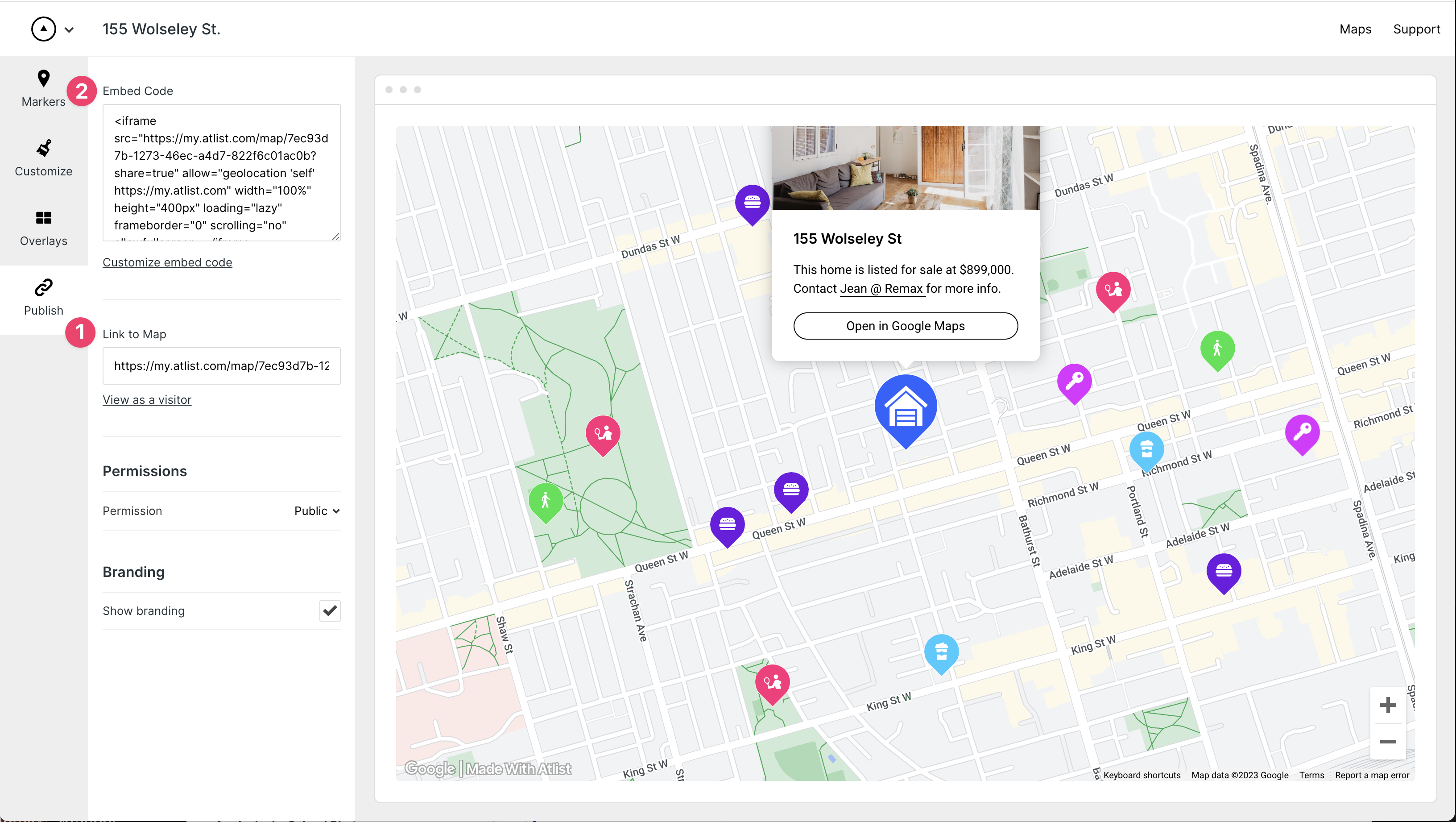Select the pink restaurant marker in the park
1456x822 pixels.
603,432
